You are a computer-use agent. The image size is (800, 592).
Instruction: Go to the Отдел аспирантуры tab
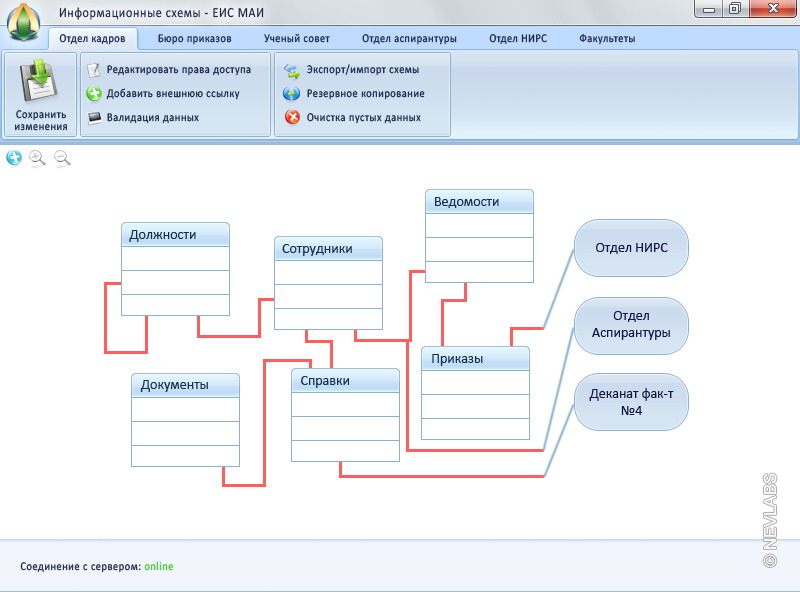[x=409, y=39]
